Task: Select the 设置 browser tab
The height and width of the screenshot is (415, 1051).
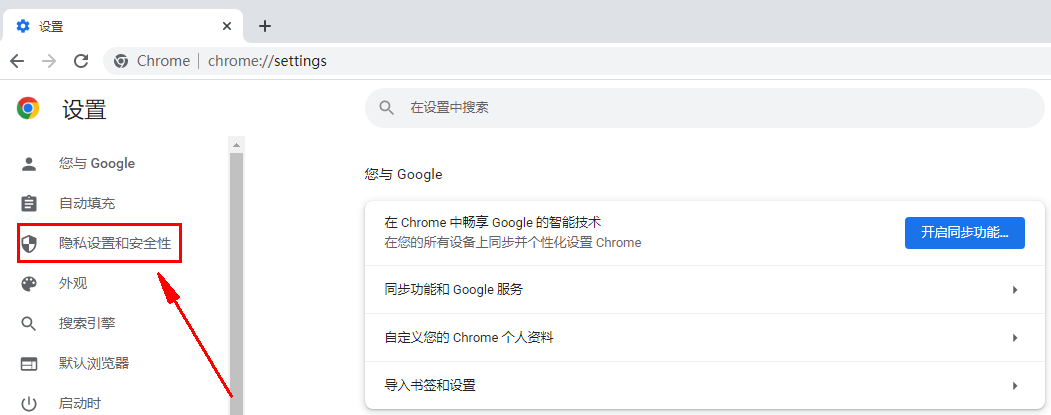Action: [x=121, y=26]
